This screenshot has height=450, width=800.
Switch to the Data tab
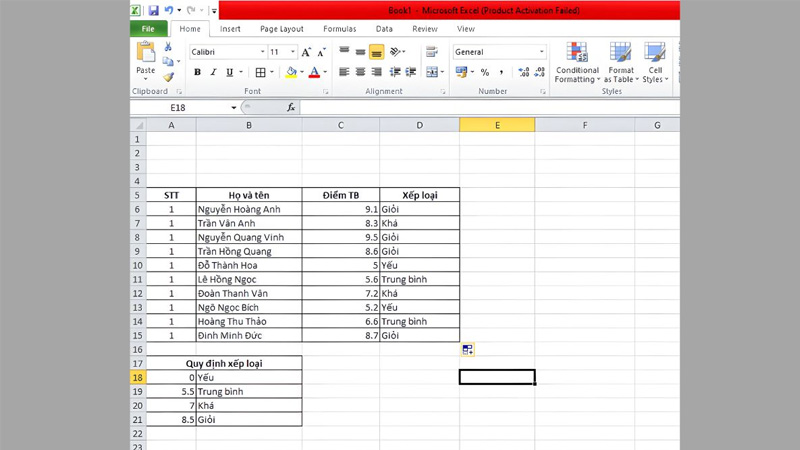tap(384, 29)
